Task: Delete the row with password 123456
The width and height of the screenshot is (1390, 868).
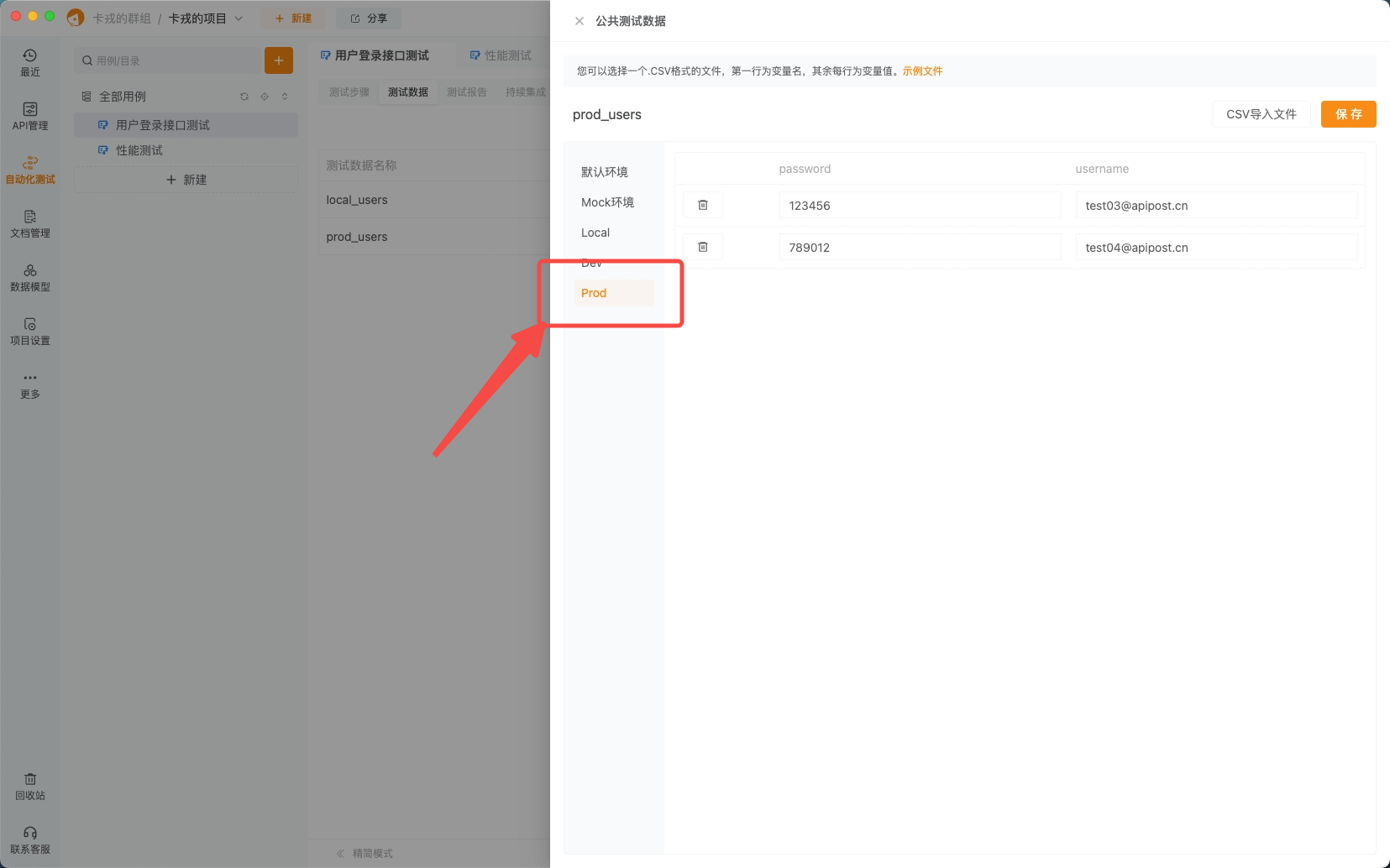Action: tap(703, 205)
